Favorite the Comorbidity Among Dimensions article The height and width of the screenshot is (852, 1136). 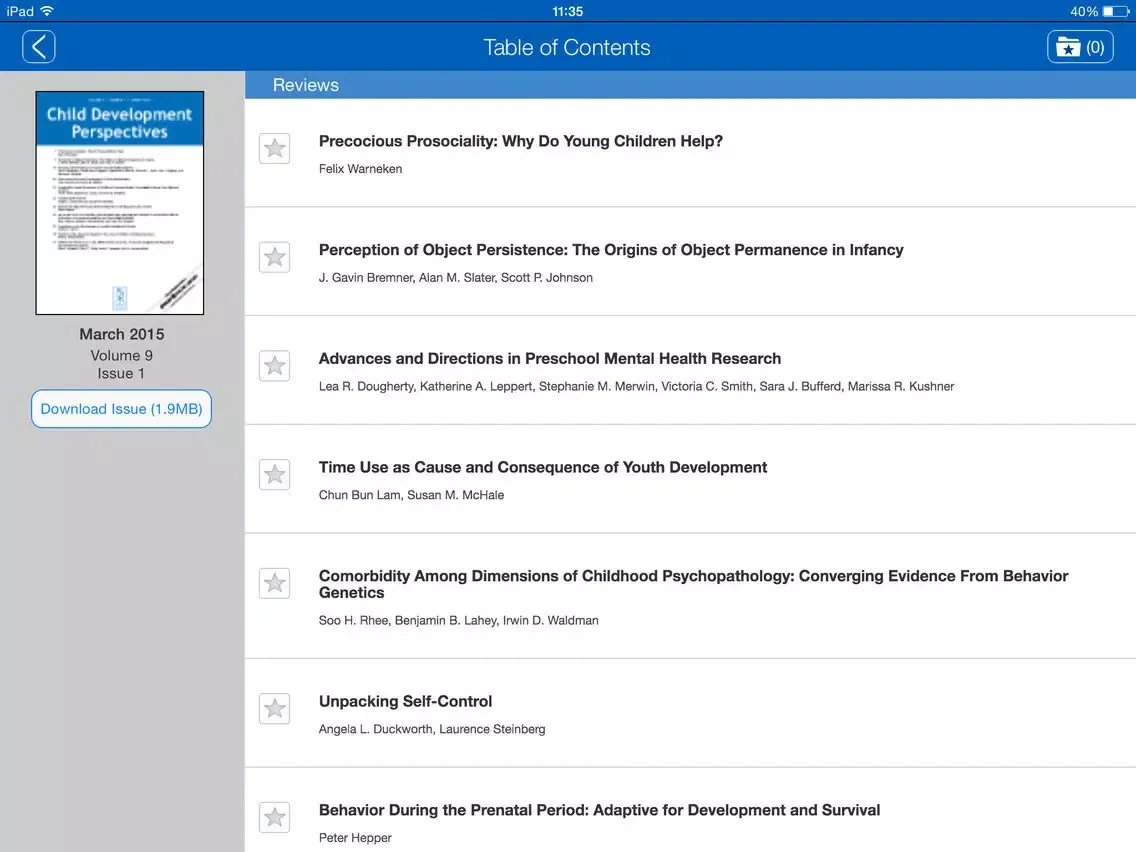point(275,583)
